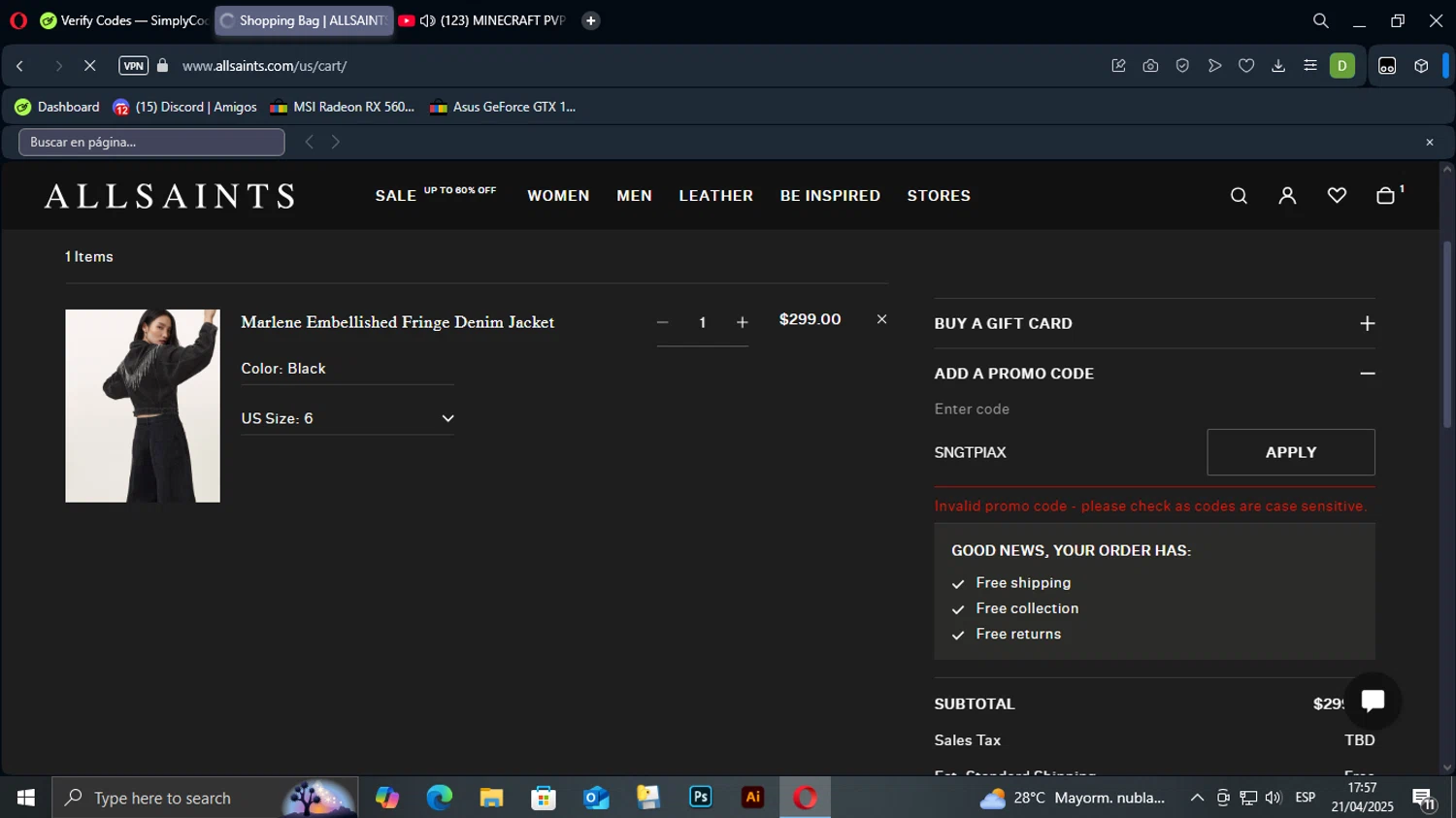This screenshot has height=818, width=1456.
Task: Open the shopping bag icon
Action: (1386, 196)
